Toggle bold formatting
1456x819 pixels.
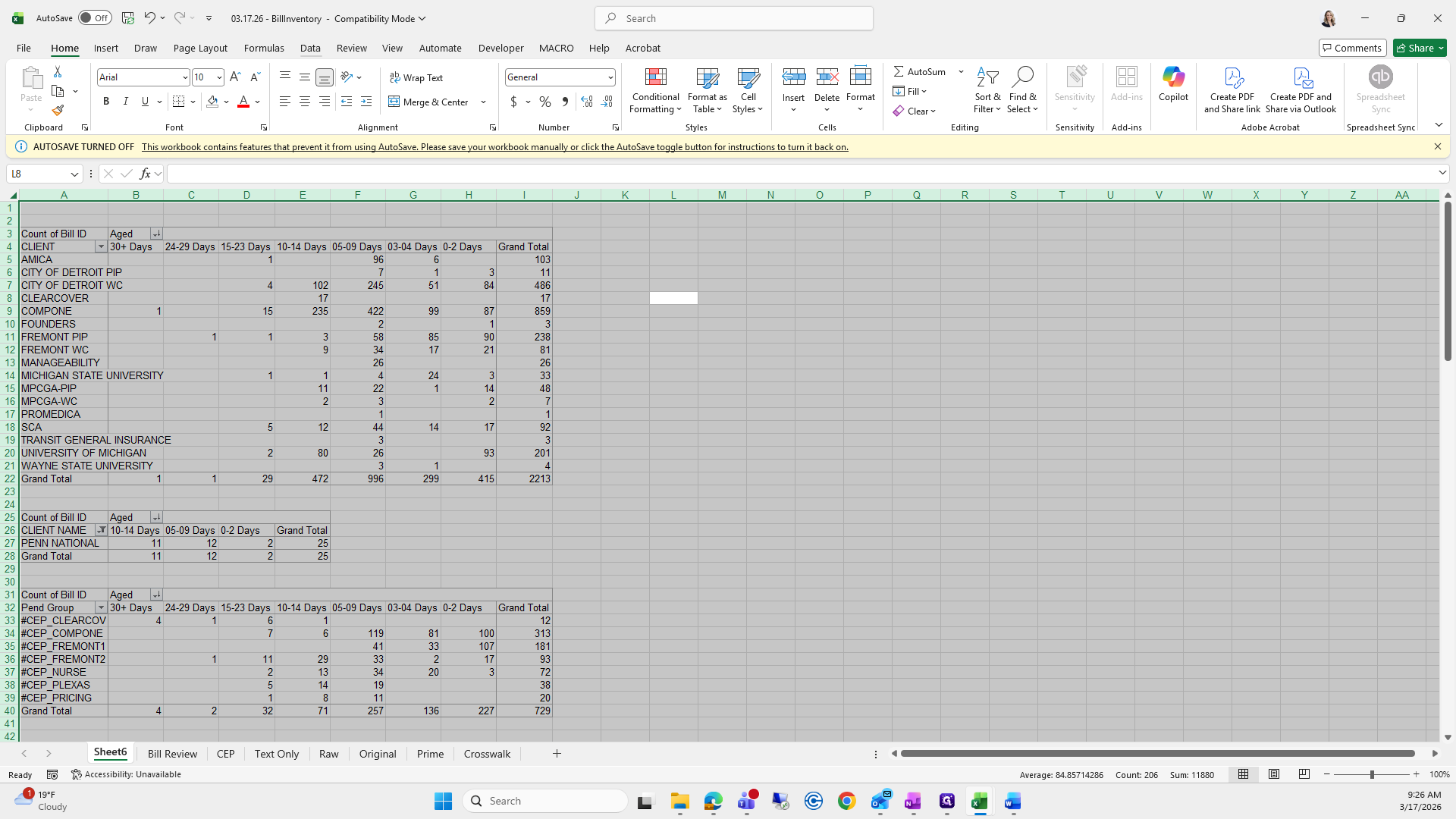point(106,102)
